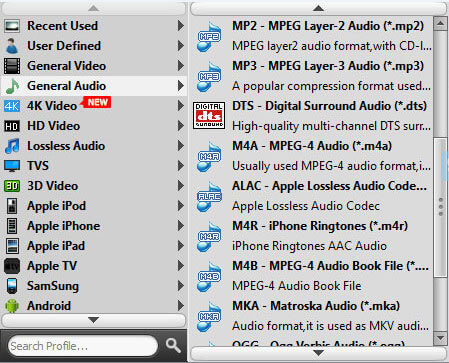Click the Apple TV black icon
Screen dimensions: 449x363
coord(12,266)
